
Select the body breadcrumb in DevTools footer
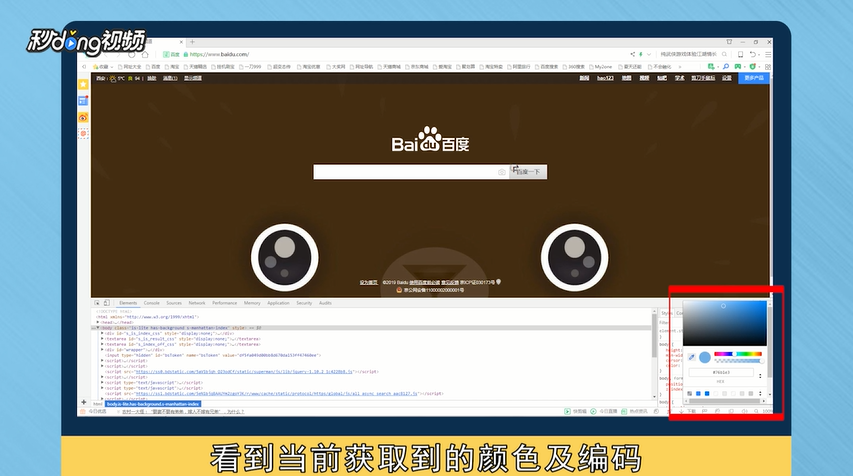coord(153,404)
